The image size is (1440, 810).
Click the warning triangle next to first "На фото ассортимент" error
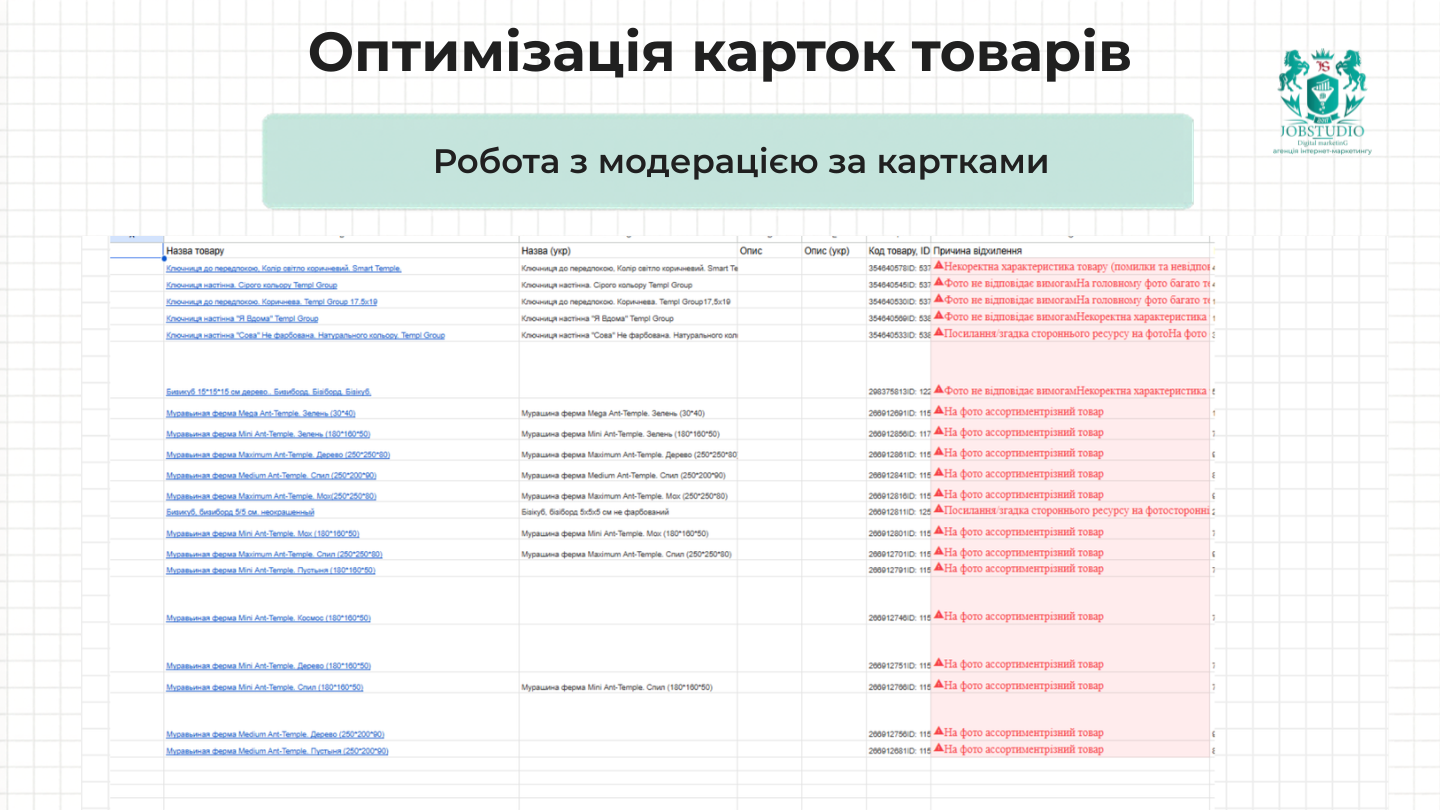(938, 411)
